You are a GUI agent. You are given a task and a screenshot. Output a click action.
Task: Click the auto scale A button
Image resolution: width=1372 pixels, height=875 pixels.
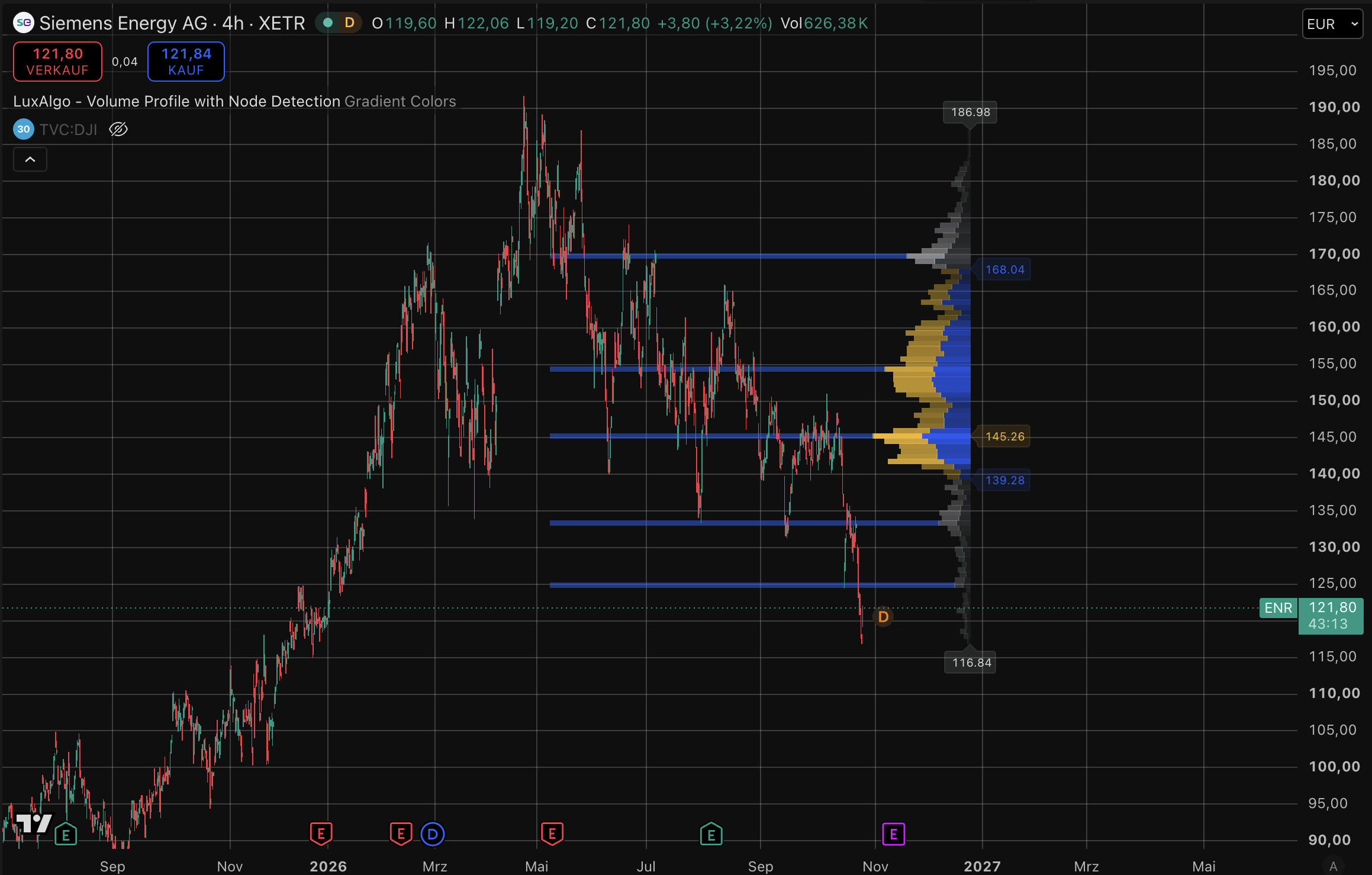[x=1333, y=866]
